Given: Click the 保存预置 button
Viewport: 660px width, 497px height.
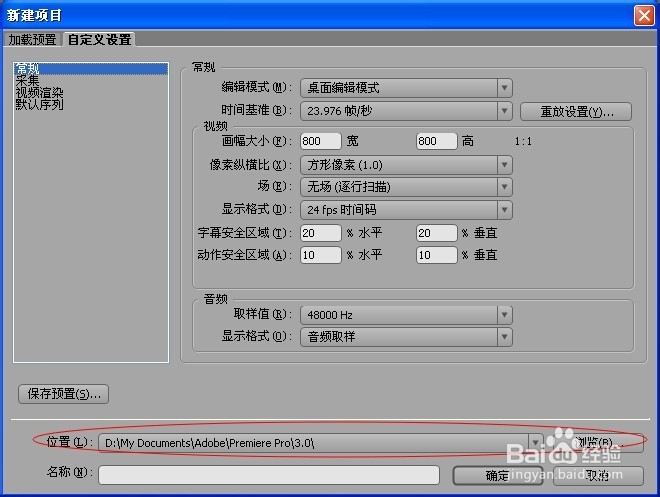Looking at the screenshot, I should pyautogui.click(x=64, y=394).
